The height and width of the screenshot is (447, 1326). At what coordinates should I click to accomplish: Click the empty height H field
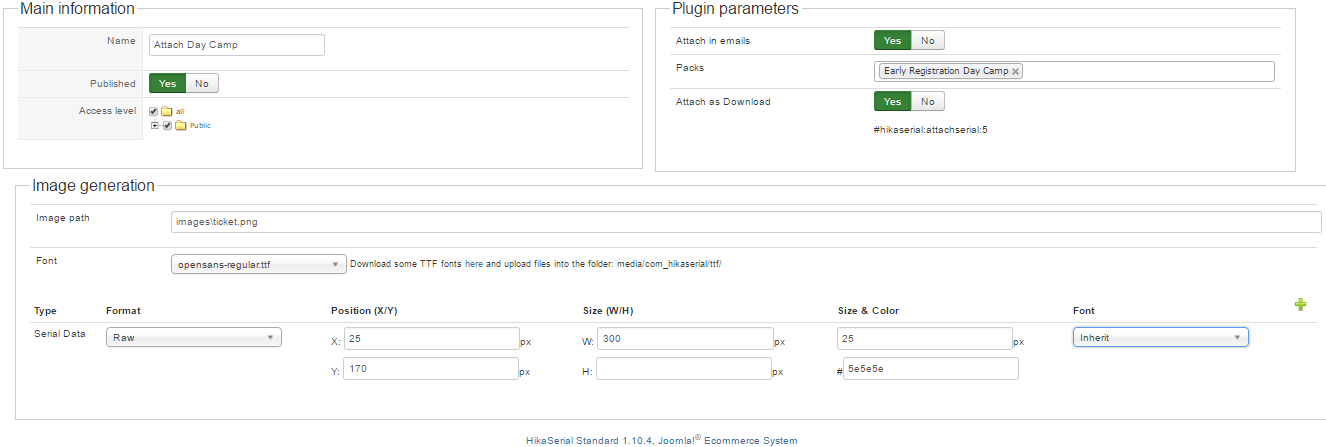683,369
